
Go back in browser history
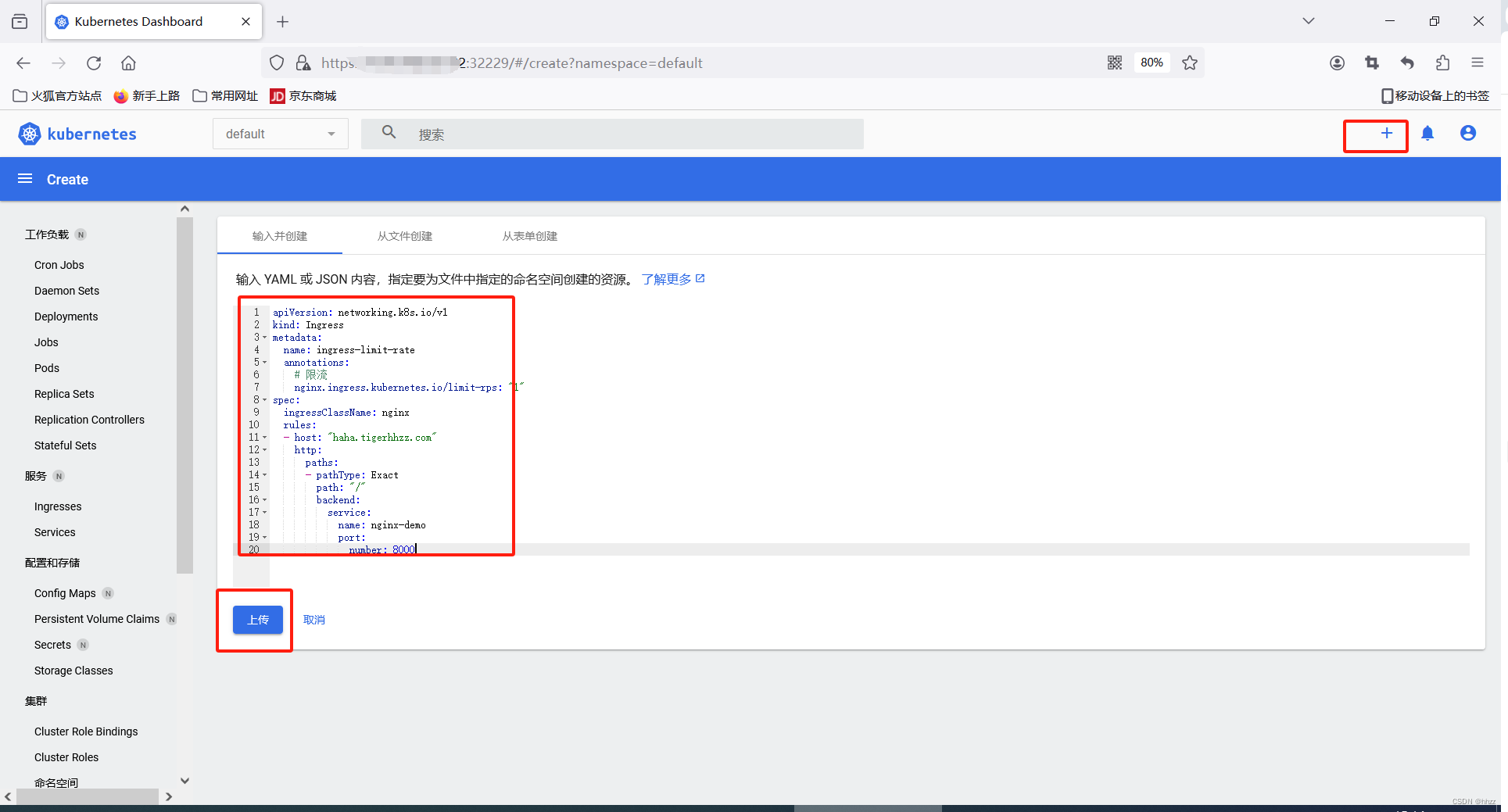point(23,63)
